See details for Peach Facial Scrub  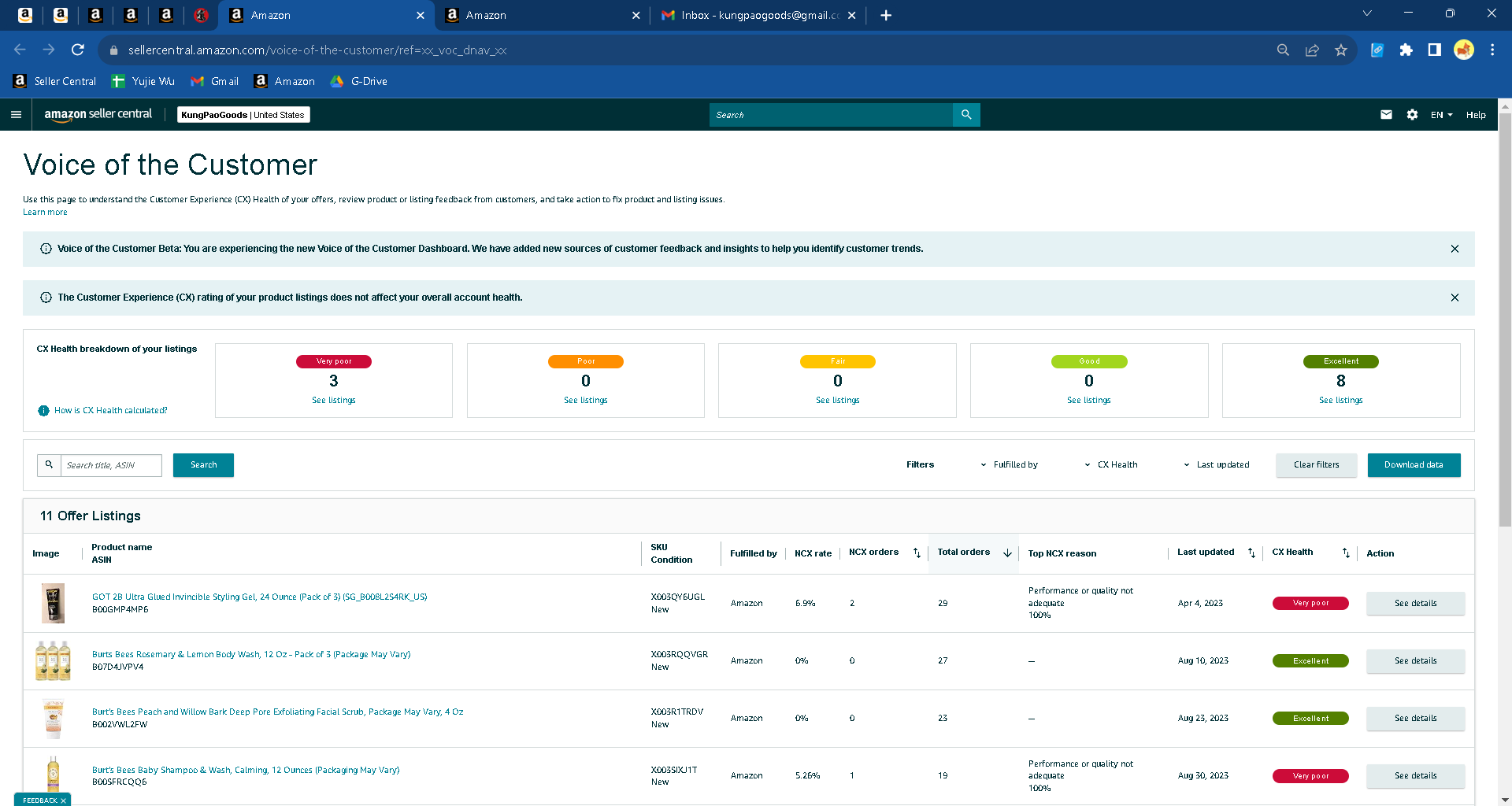[1416, 719]
